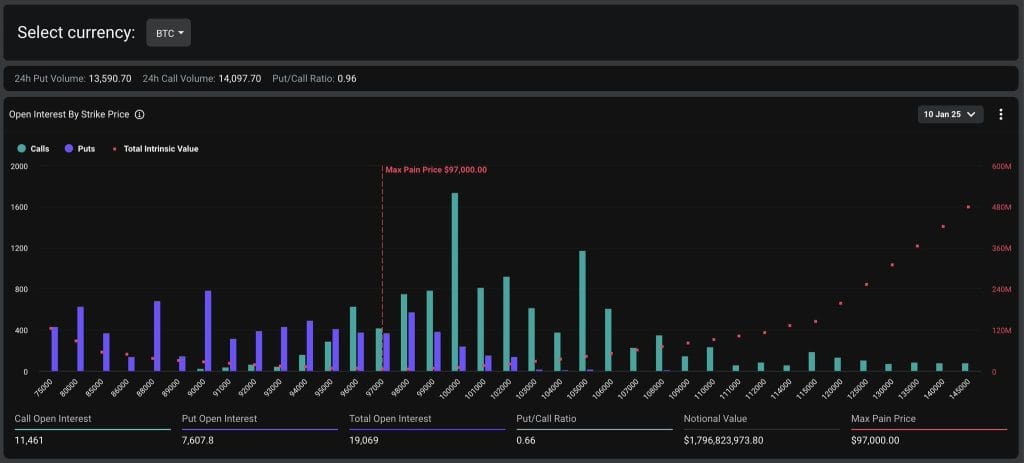1024x463 pixels.
Task: Click the call bar at strike 115000
Action: point(812,362)
